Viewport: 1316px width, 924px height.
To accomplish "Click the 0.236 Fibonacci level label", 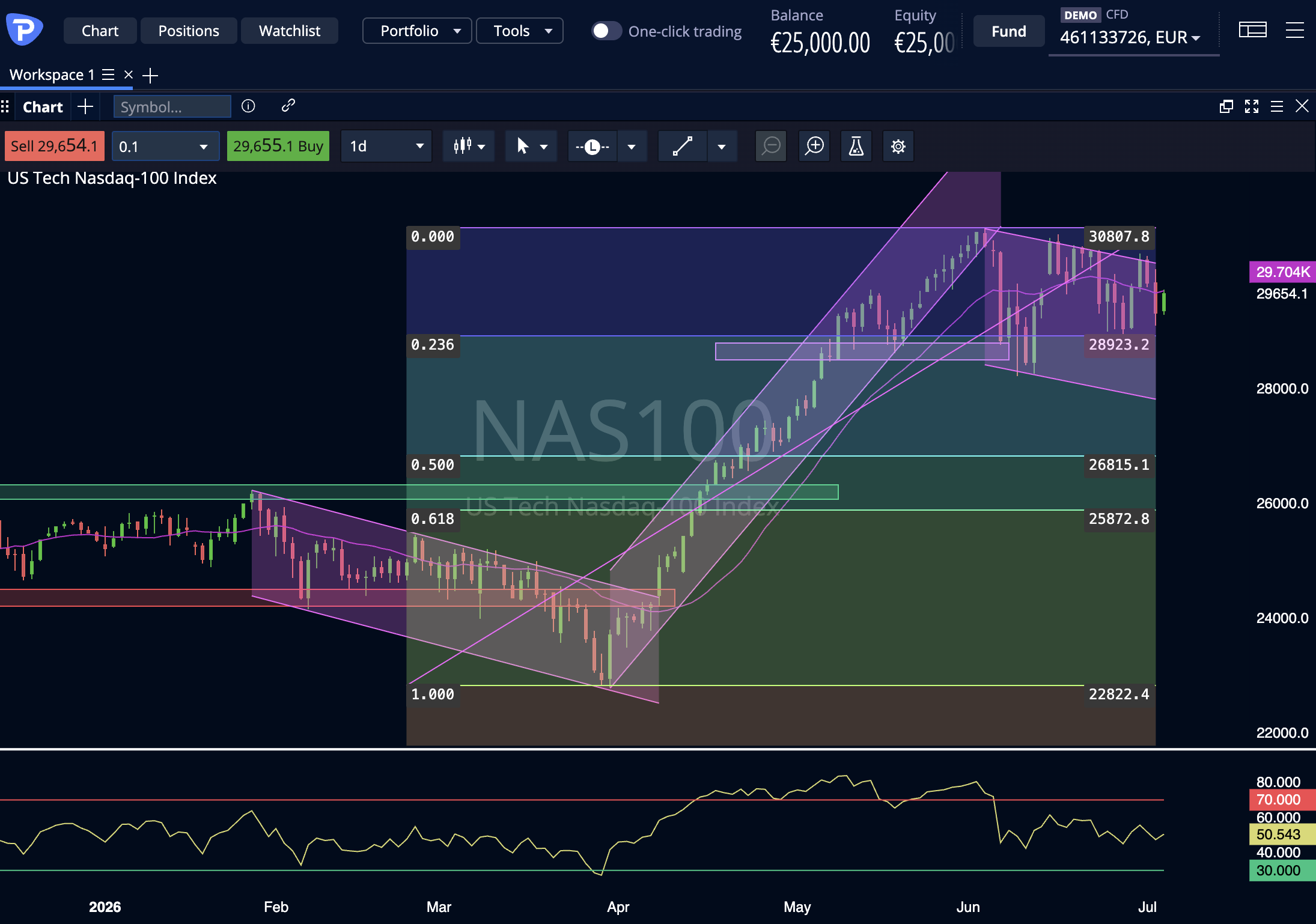I will (433, 344).
